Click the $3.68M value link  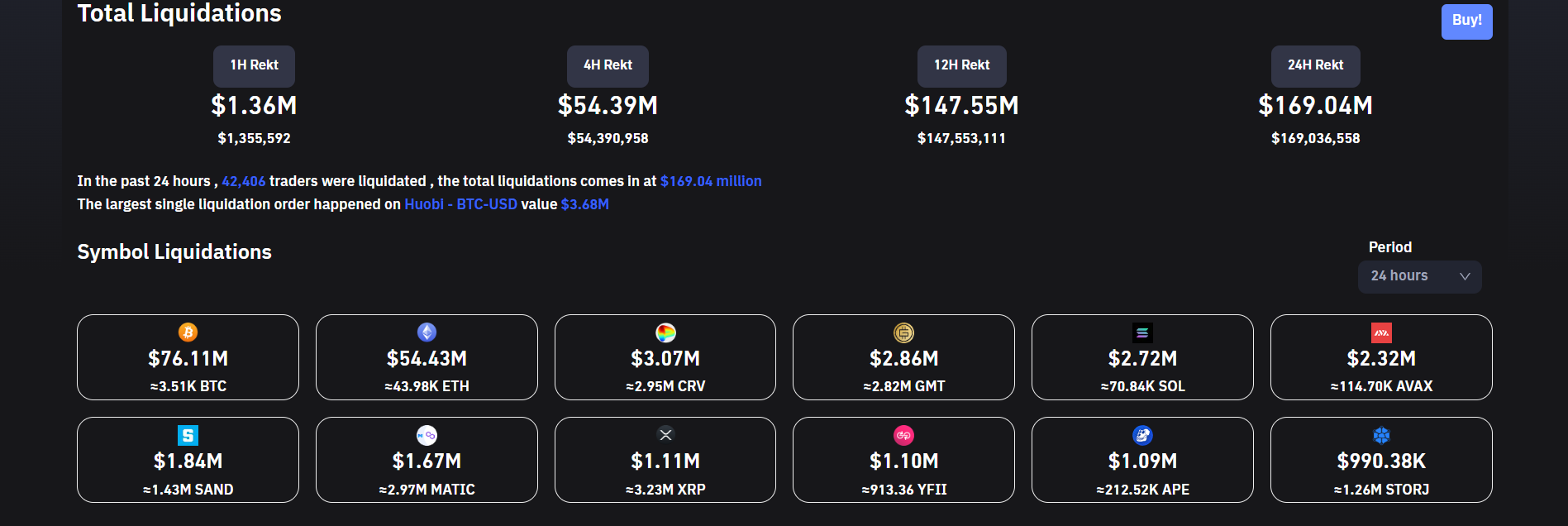click(x=584, y=204)
